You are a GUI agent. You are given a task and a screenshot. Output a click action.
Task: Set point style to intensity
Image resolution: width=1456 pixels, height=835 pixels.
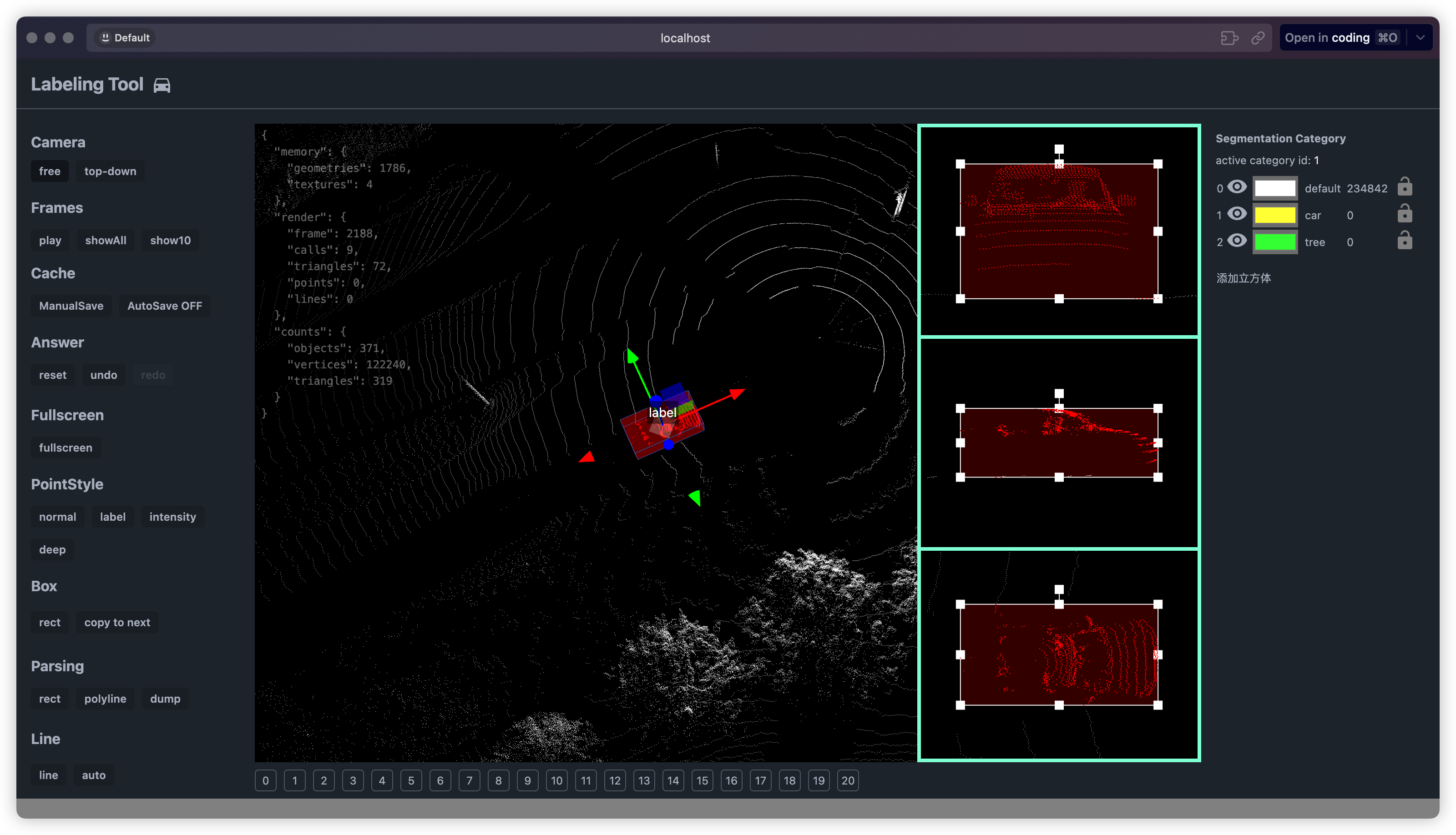coord(173,517)
